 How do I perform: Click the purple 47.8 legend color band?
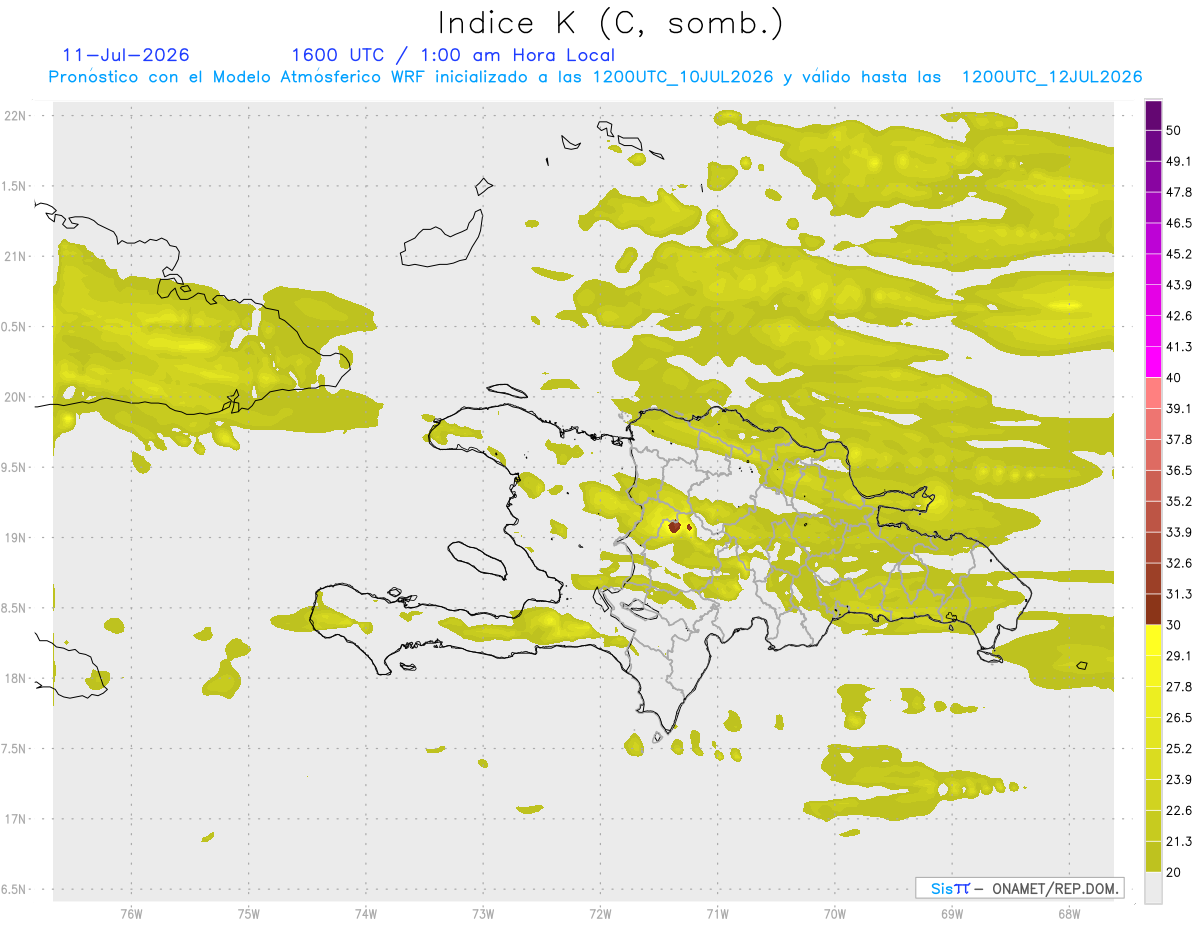coord(1153,177)
